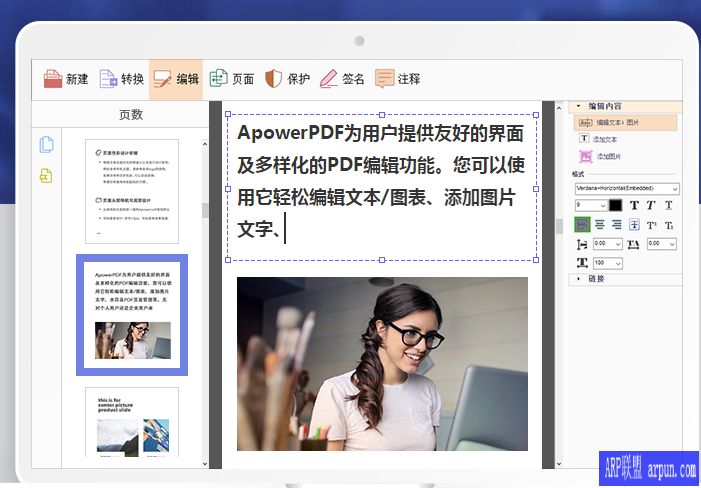Open the 新建 (Create) tab
The image size is (701, 488).
pyautogui.click(x=66, y=79)
